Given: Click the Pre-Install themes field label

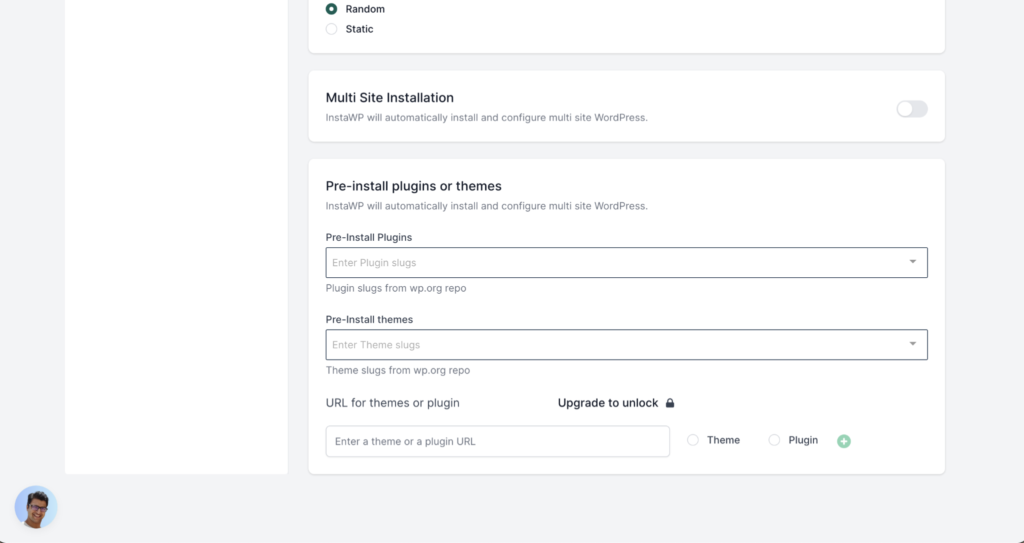Looking at the screenshot, I should click(370, 320).
